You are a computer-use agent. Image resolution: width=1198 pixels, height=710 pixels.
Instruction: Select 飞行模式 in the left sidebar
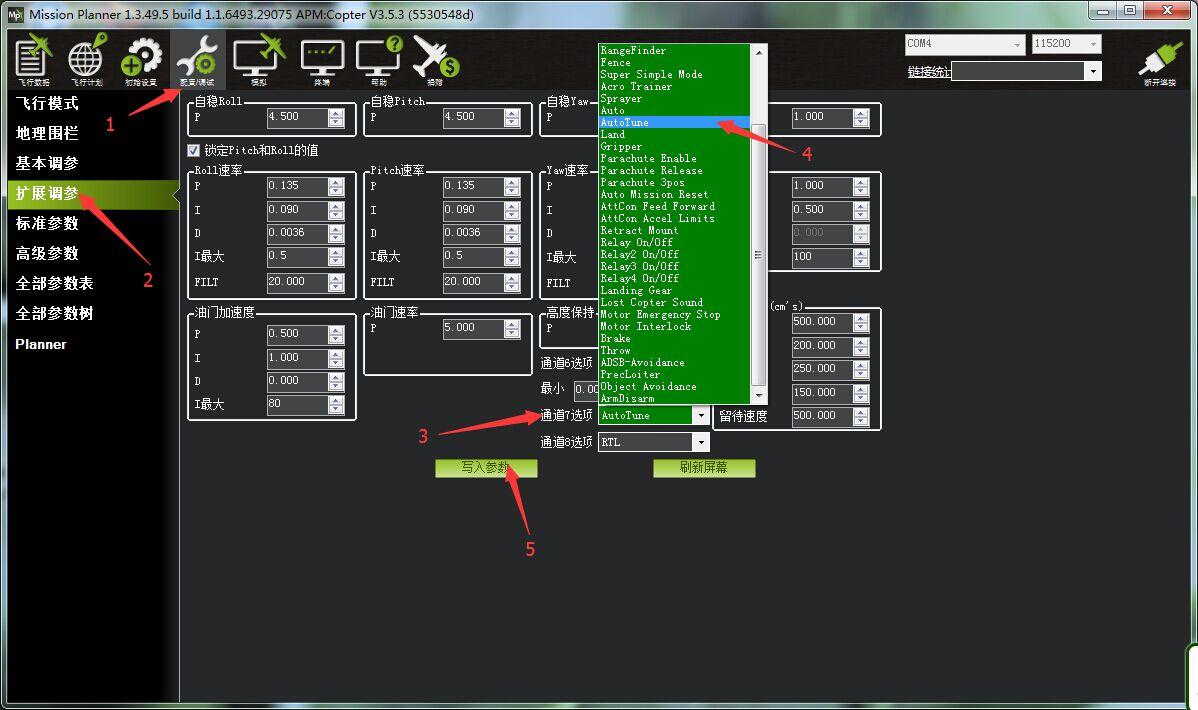pos(47,103)
